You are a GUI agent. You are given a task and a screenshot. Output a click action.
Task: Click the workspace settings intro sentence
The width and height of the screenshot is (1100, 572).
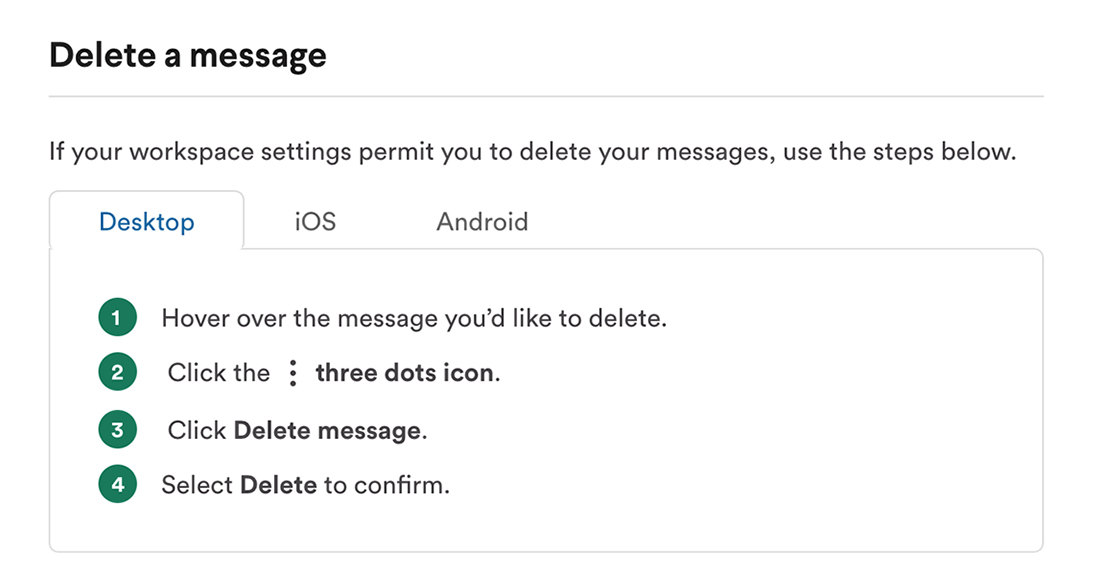532,151
